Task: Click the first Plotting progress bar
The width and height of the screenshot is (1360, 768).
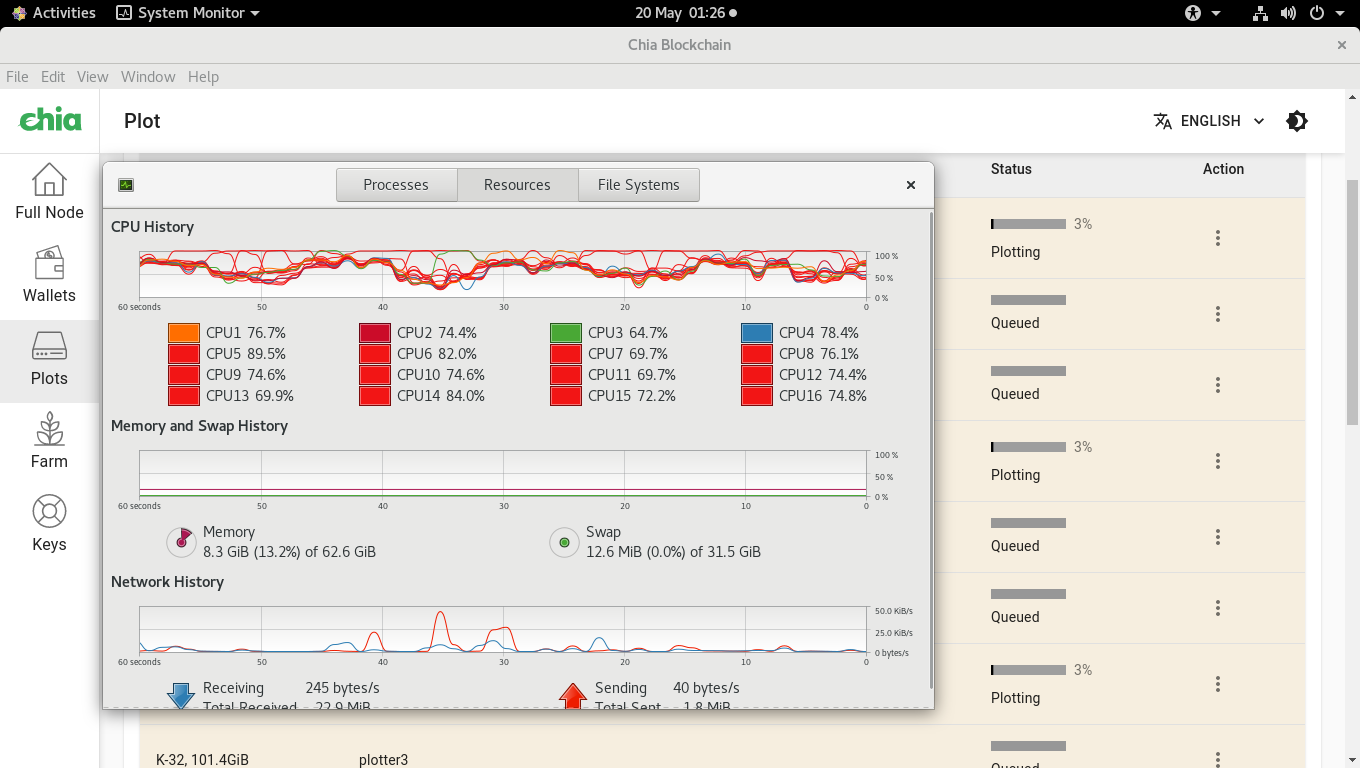Action: tap(1028, 224)
